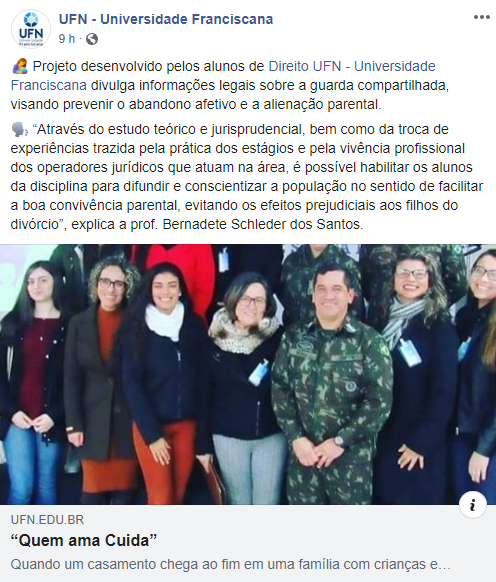Click woman wearing white scarf and orange pants
The image size is (496, 582).
pyautogui.click(x=163, y=382)
